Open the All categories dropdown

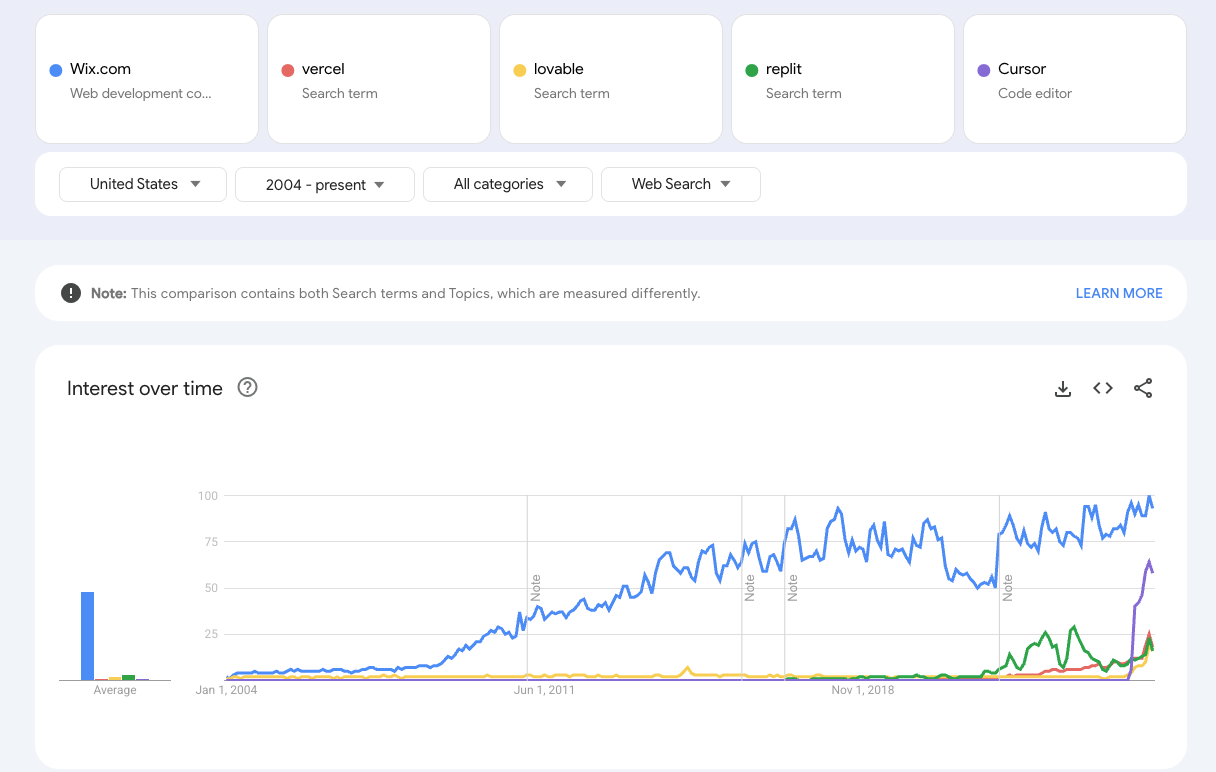coord(508,184)
